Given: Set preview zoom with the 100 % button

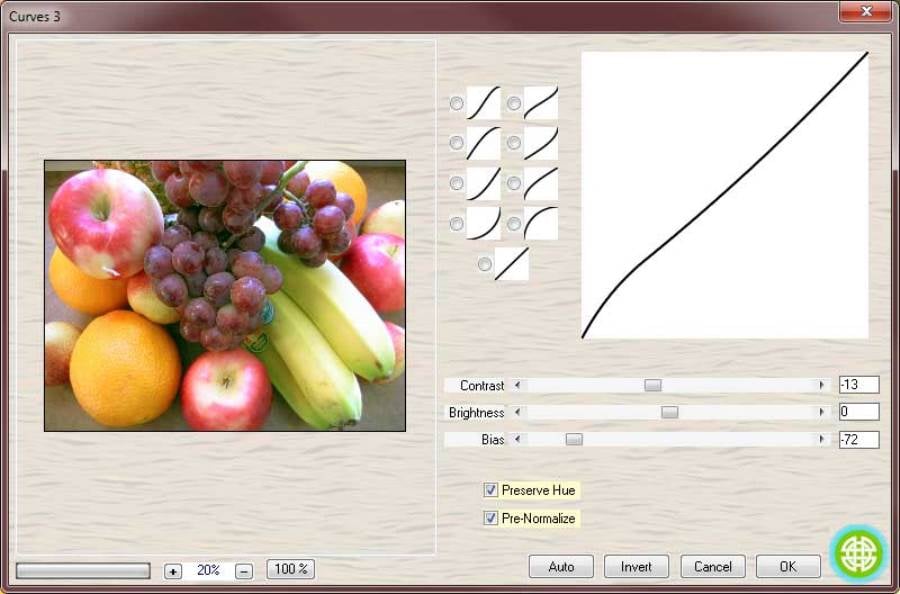Looking at the screenshot, I should point(291,569).
